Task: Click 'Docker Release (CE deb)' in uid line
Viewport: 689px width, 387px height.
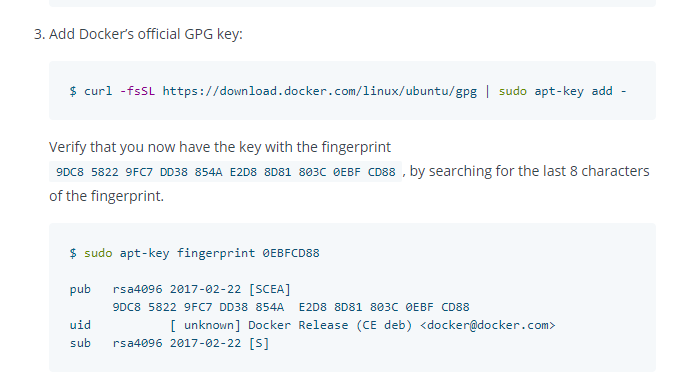Action: click(330, 325)
